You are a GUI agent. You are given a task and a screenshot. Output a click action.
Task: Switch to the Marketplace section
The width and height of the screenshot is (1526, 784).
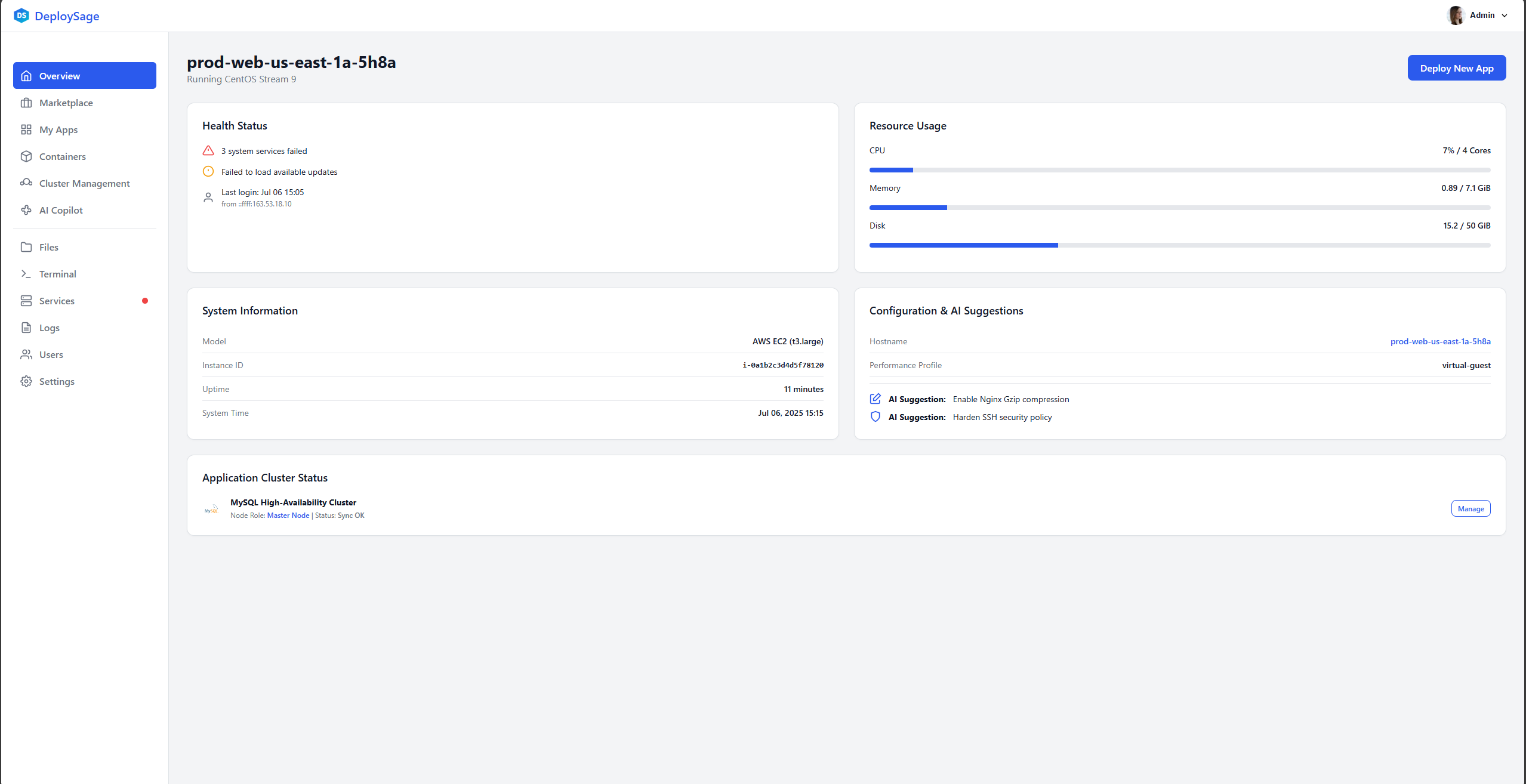(x=66, y=103)
